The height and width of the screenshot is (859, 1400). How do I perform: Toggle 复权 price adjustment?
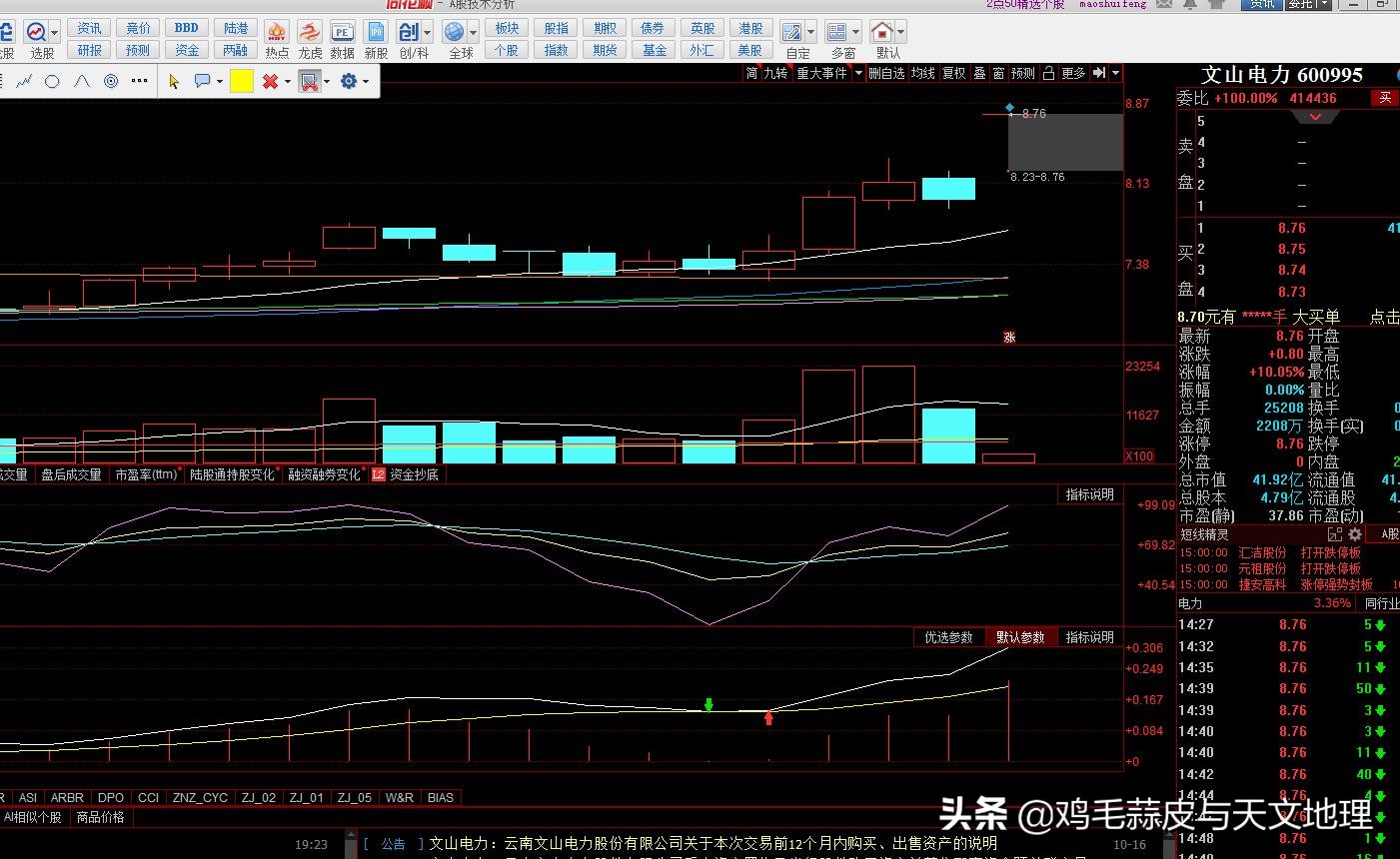(x=954, y=73)
